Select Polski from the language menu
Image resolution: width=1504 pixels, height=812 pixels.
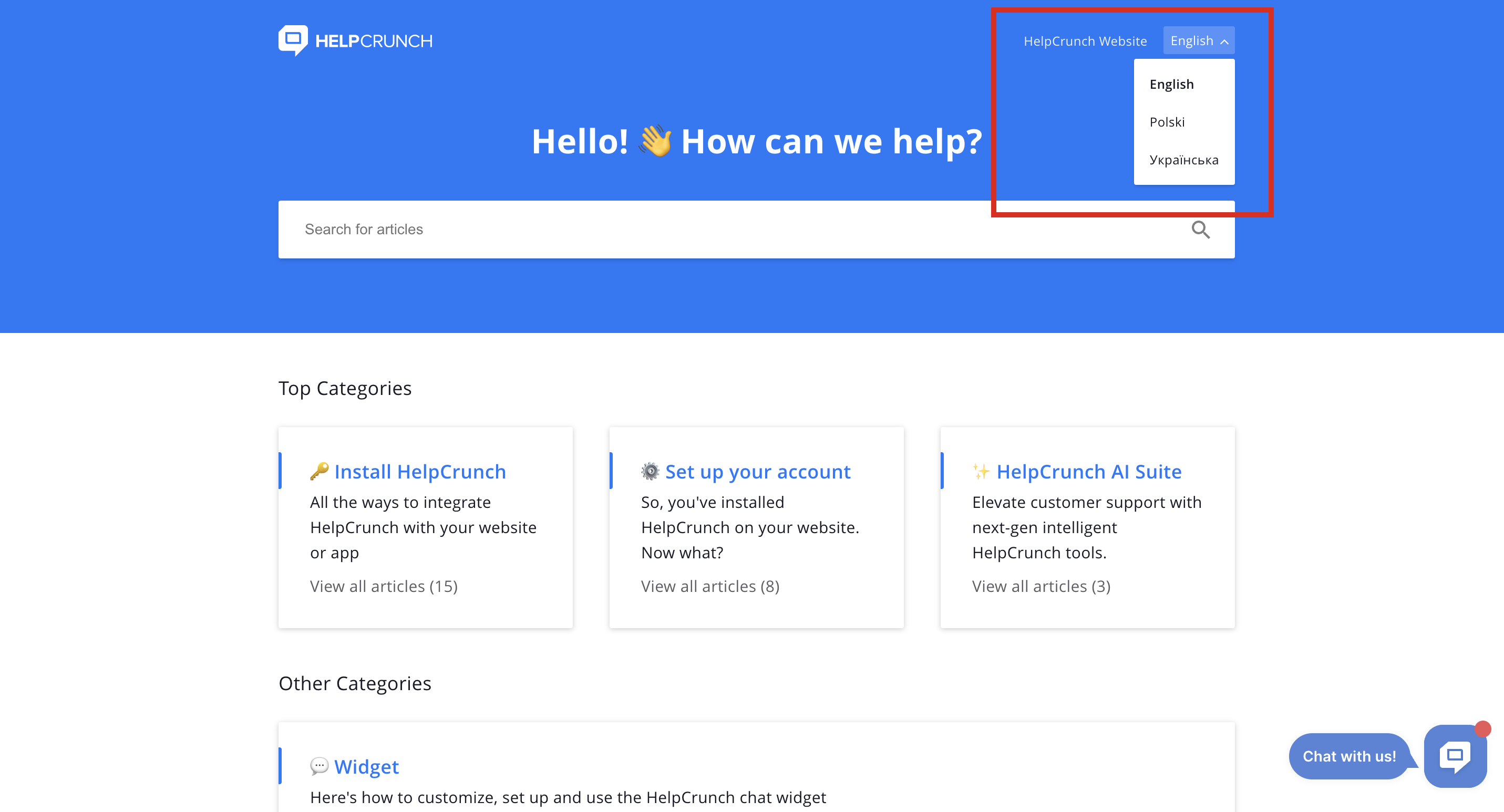(x=1167, y=122)
